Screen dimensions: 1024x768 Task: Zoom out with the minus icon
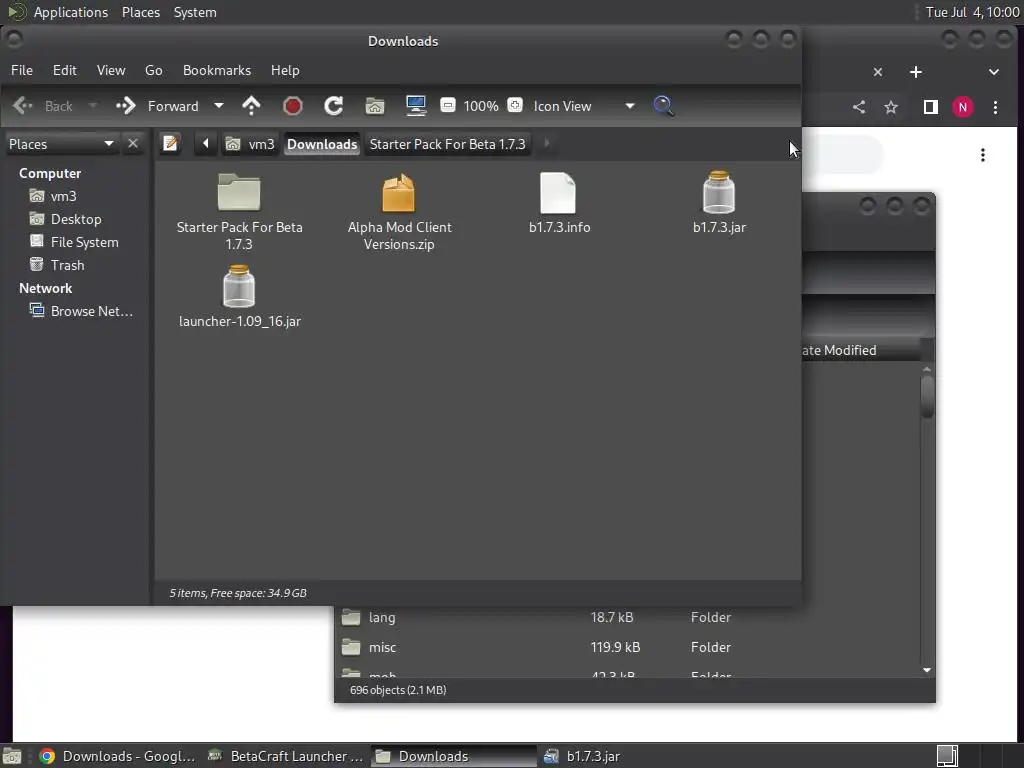tap(448, 105)
